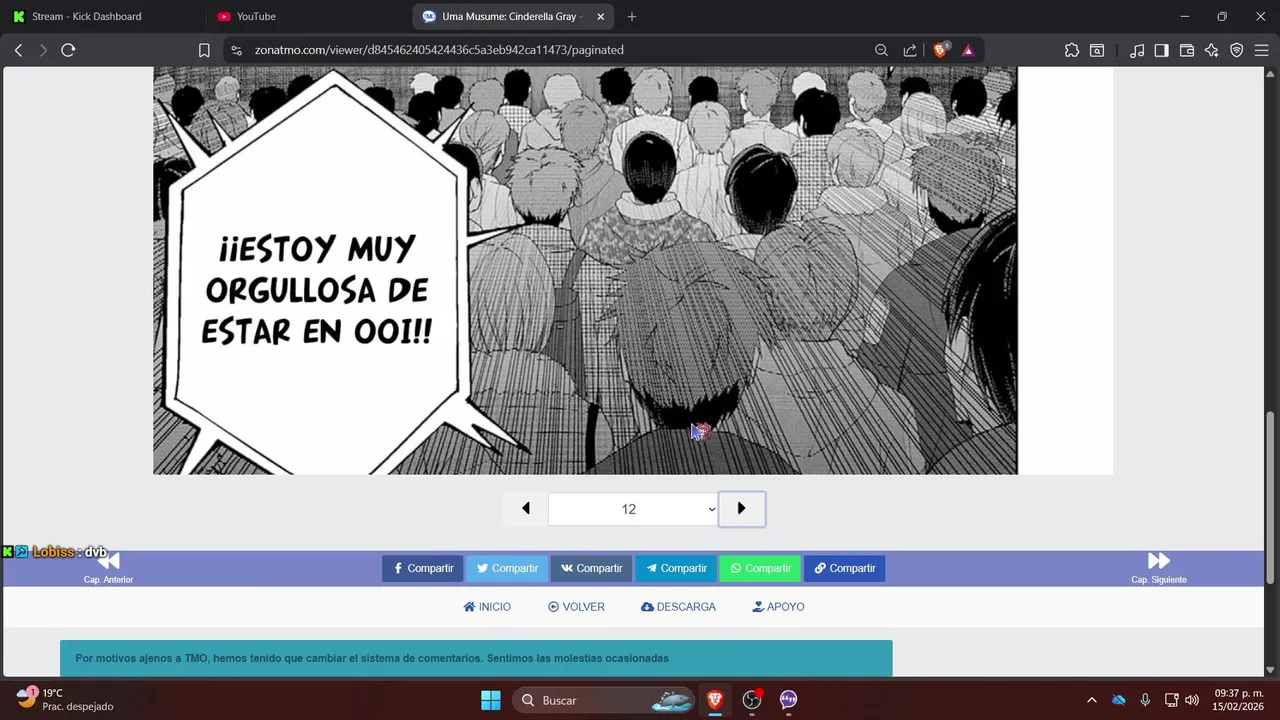The width and height of the screenshot is (1280, 720).
Task: Share on VK via Compartir button
Action: point(591,568)
